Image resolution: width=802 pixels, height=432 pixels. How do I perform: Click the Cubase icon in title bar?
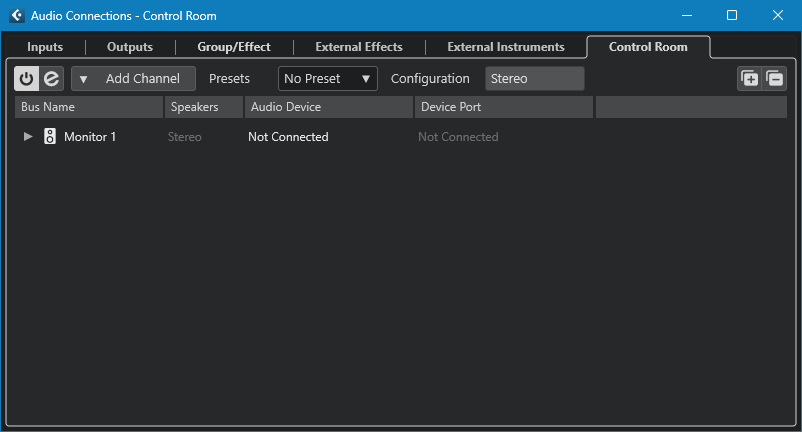[x=16, y=16]
